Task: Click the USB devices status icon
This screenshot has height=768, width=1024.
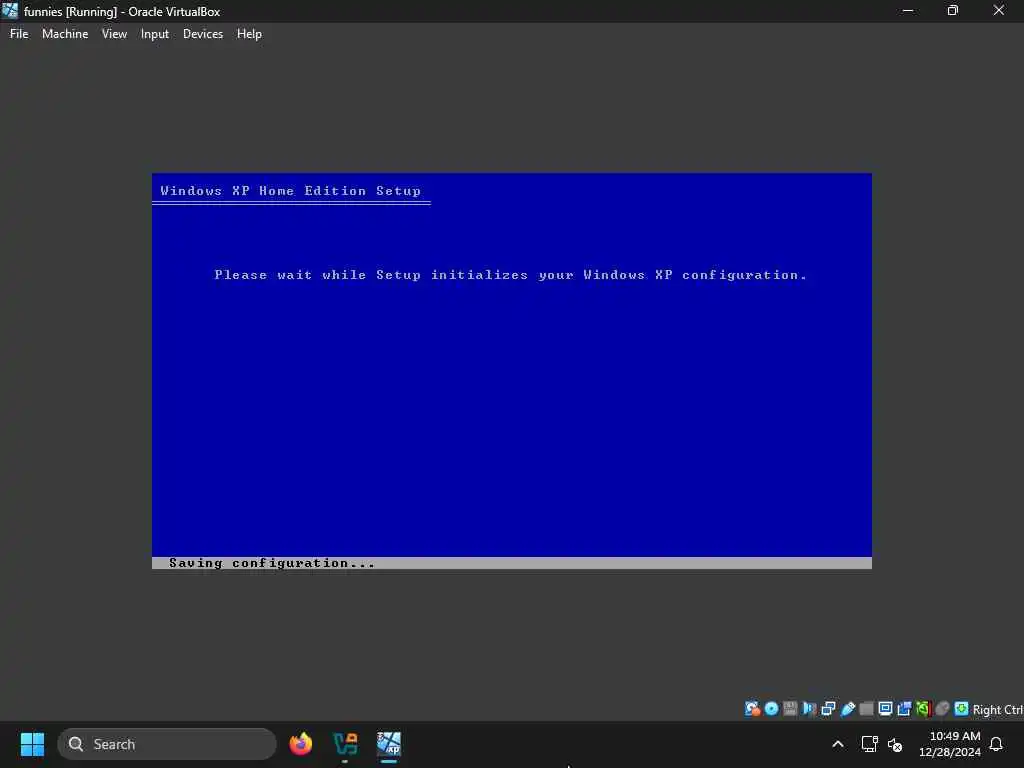Action: (x=848, y=709)
